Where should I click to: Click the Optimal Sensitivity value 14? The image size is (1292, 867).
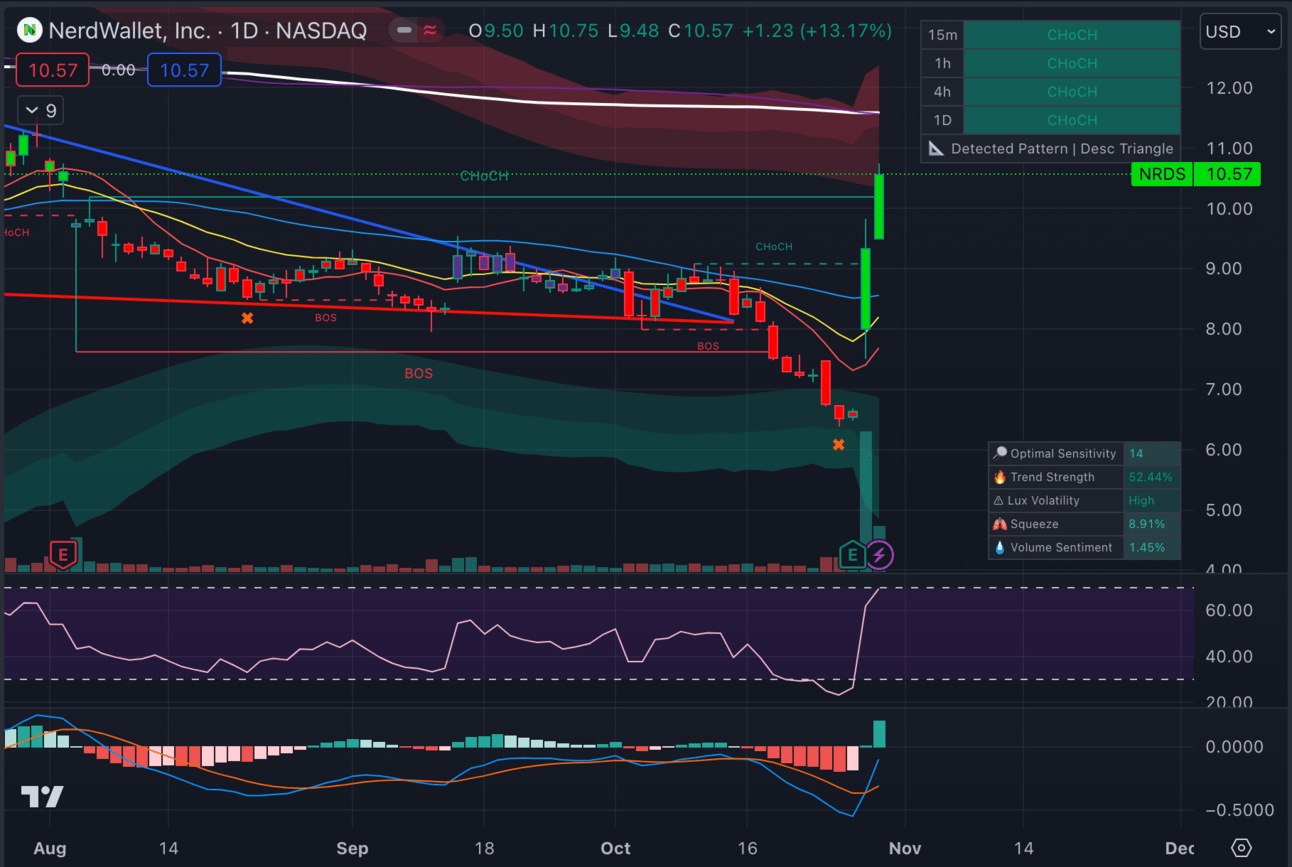(1136, 454)
